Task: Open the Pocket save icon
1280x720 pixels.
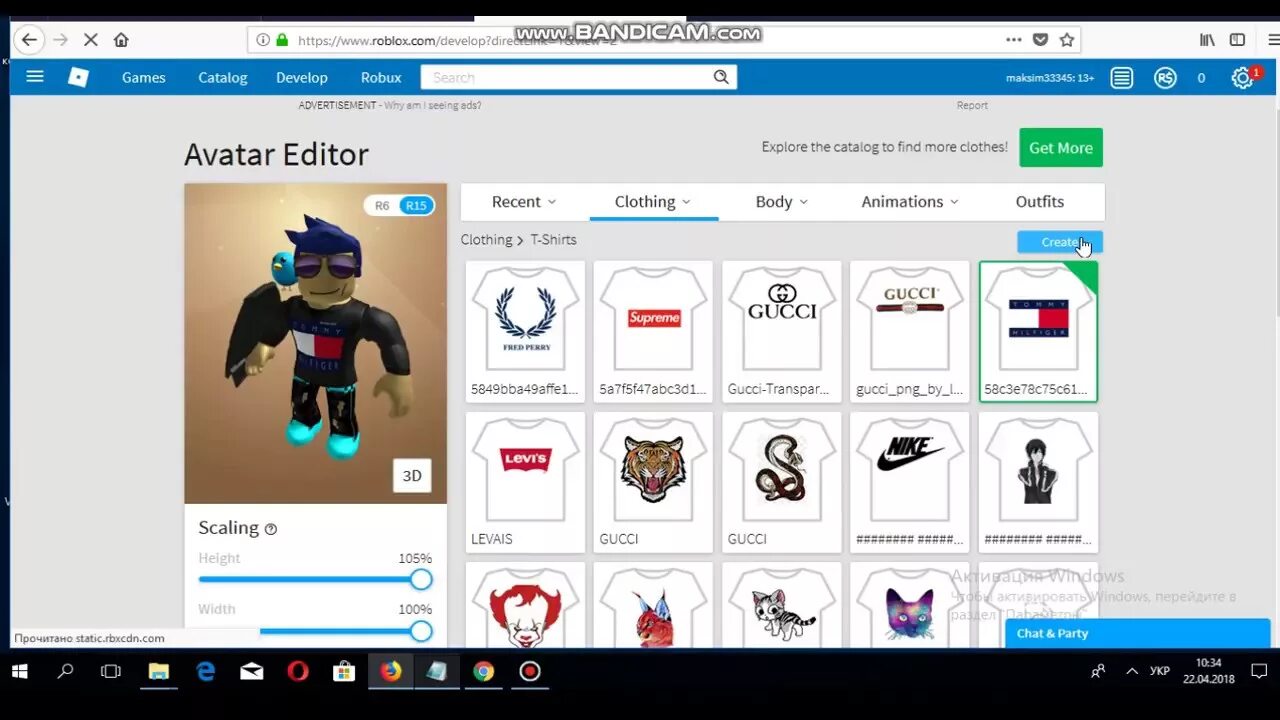Action: click(1040, 40)
